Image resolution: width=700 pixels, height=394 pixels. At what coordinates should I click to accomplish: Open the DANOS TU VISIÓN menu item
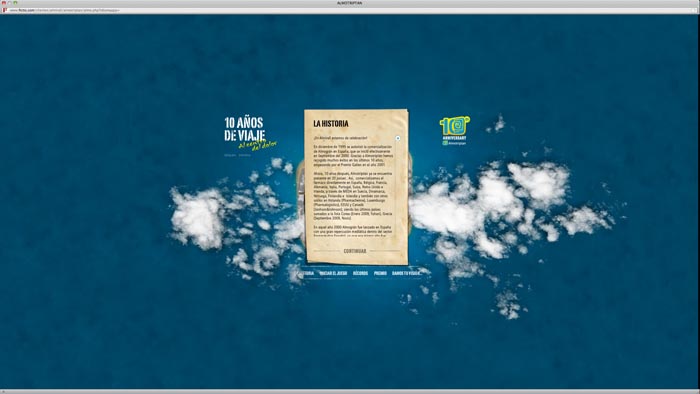pos(406,273)
